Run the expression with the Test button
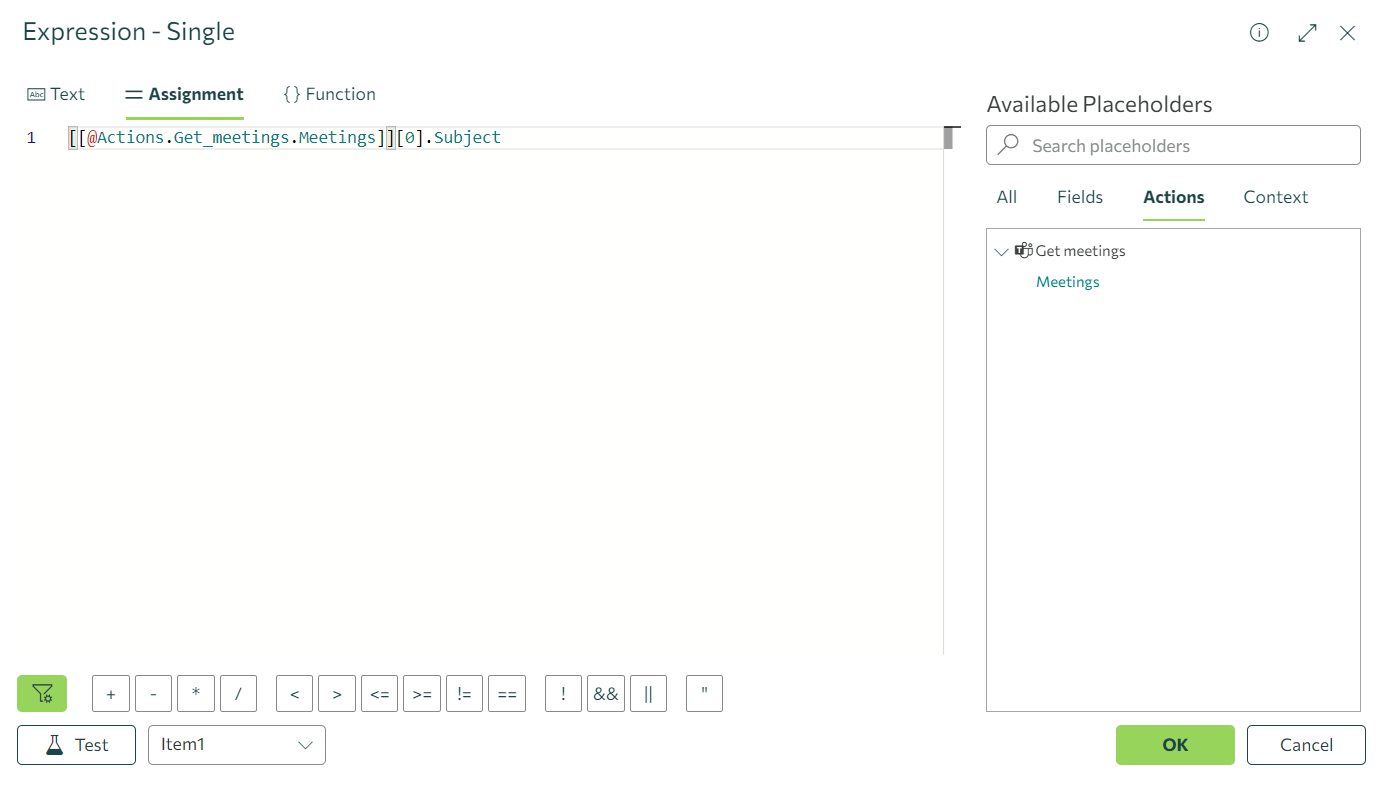Screen dimensions: 1379x786 click(76, 745)
